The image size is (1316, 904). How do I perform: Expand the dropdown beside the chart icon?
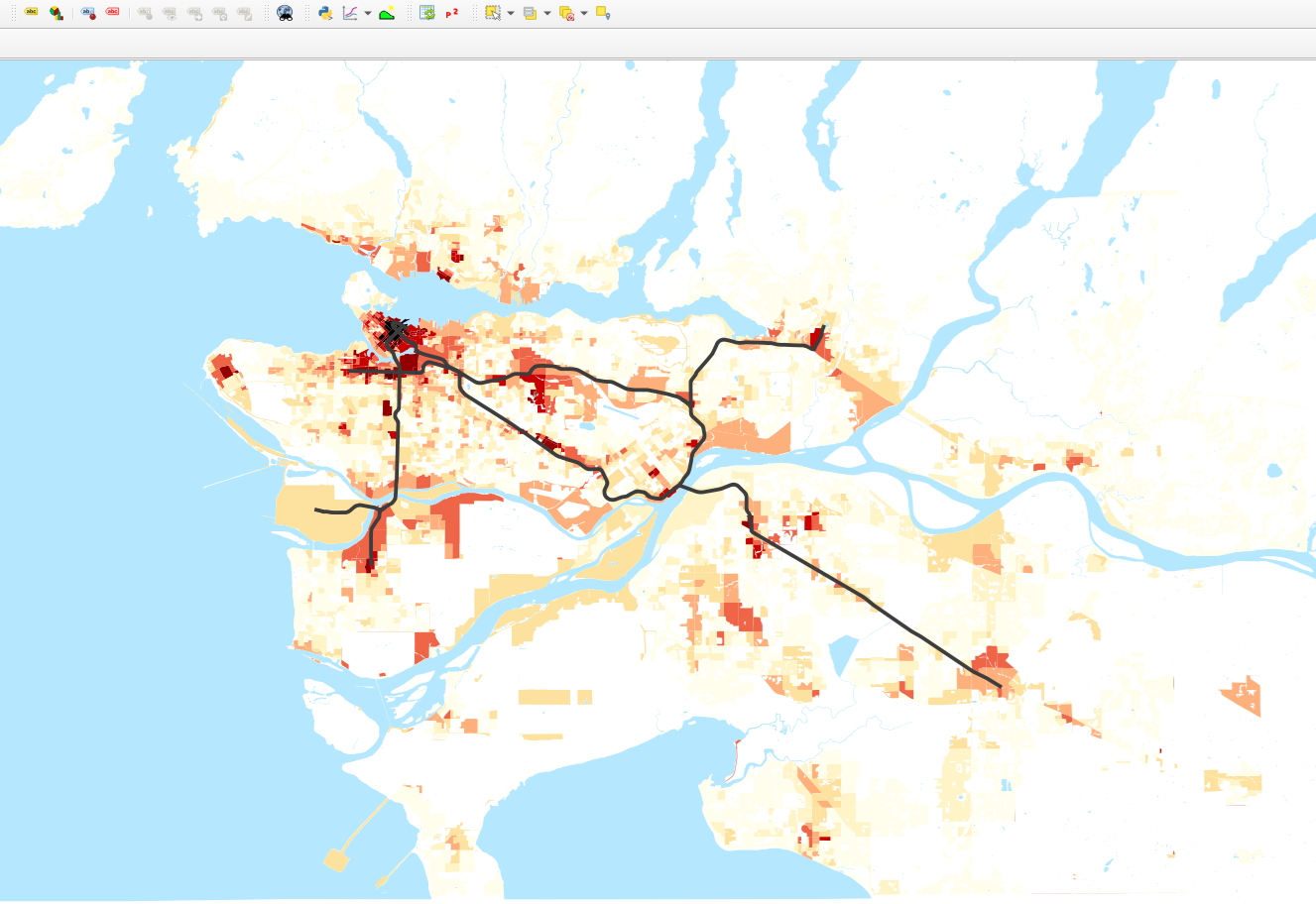point(368,14)
